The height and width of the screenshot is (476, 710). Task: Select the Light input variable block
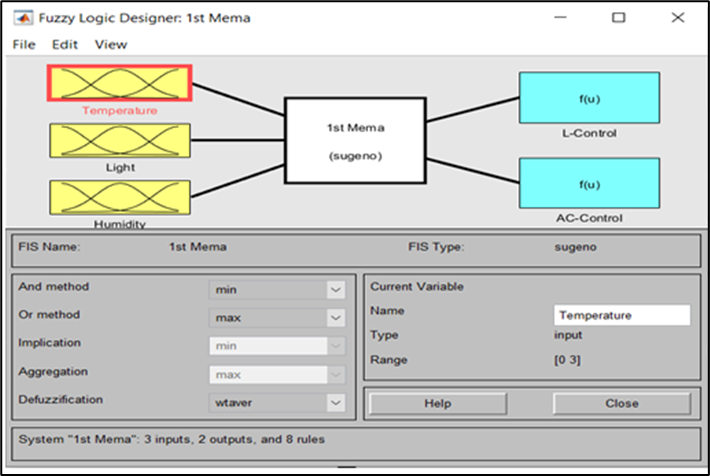coord(120,141)
